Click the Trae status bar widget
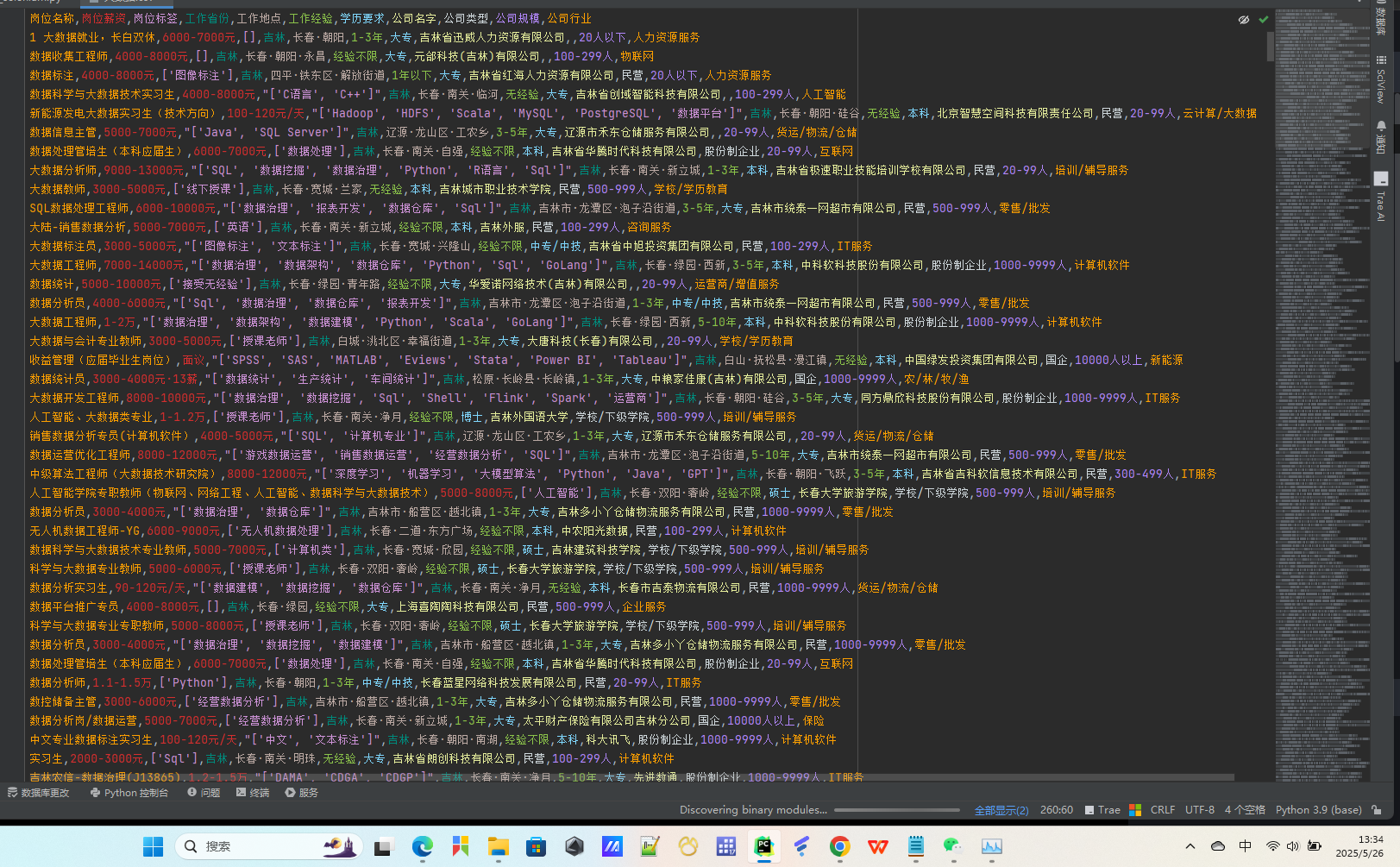Screen dimensions: 1400x867 [1102, 810]
